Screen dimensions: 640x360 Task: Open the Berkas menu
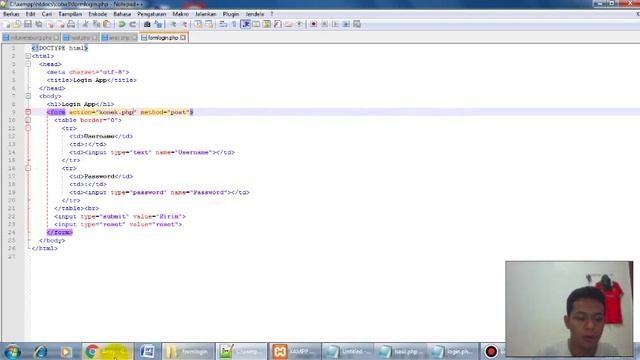tap(11, 14)
